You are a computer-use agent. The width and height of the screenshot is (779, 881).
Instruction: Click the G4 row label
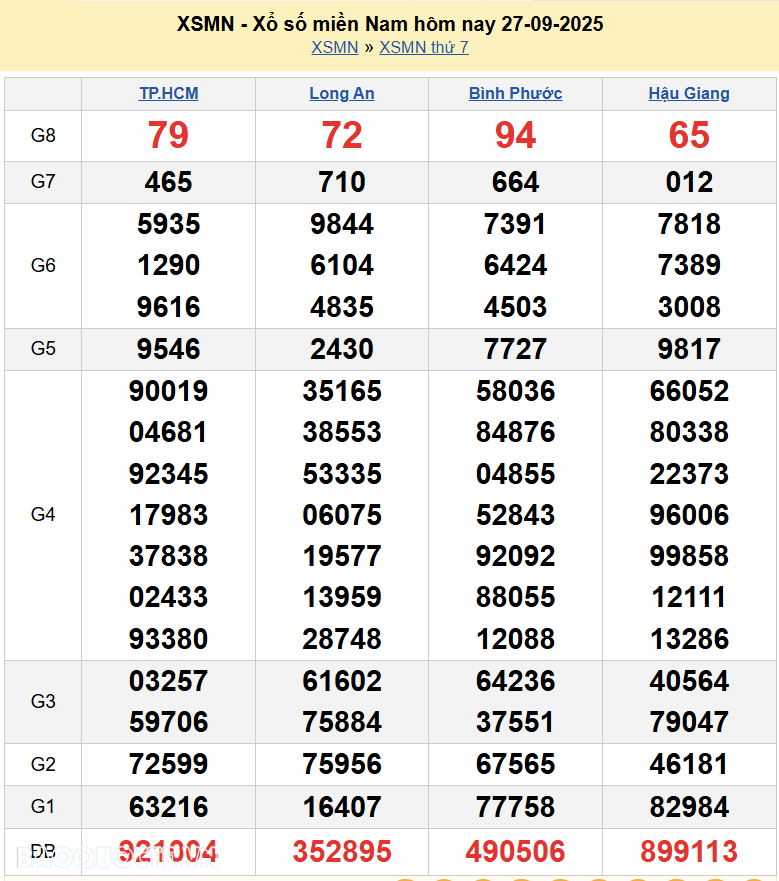[x=43, y=515]
